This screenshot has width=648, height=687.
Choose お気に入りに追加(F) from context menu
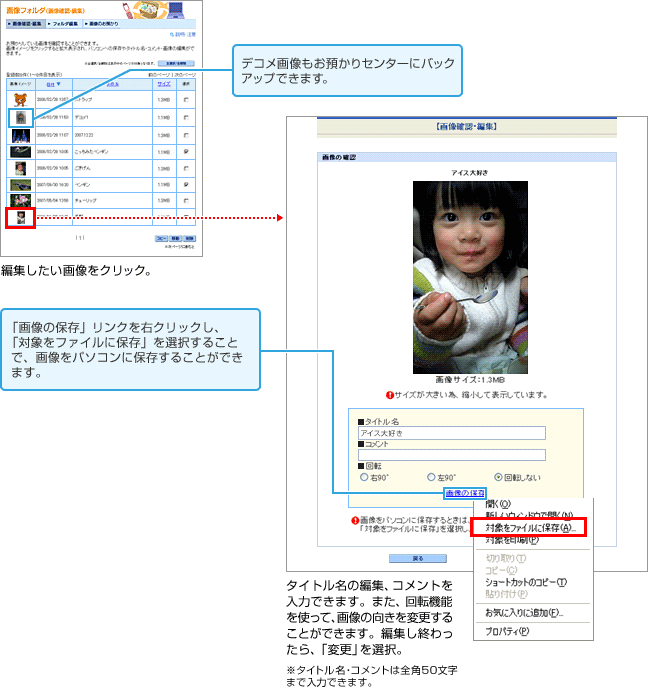(524, 613)
